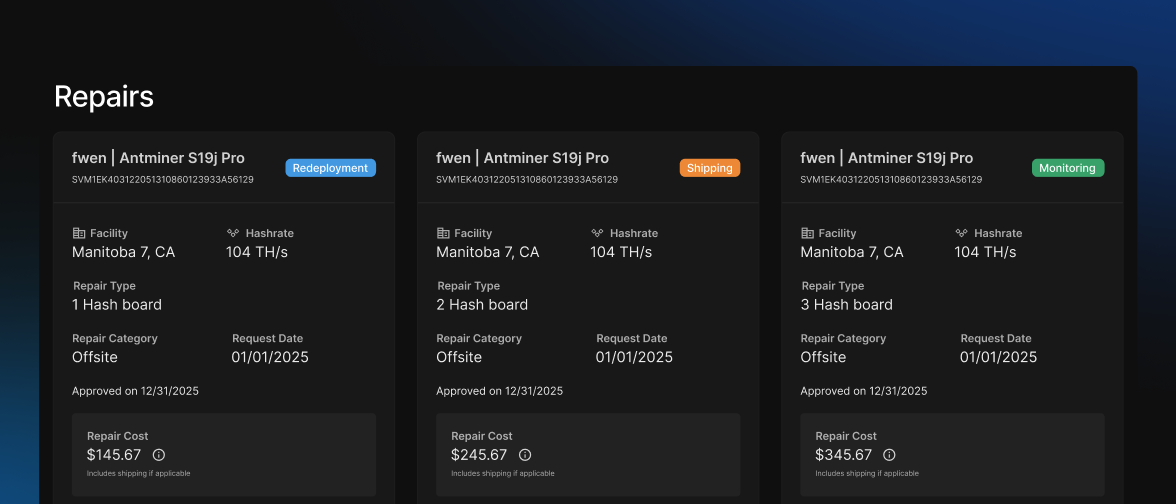This screenshot has height=504, width=1176.
Task: Click '104 TH/s' in the Monitoring card
Action: (986, 252)
